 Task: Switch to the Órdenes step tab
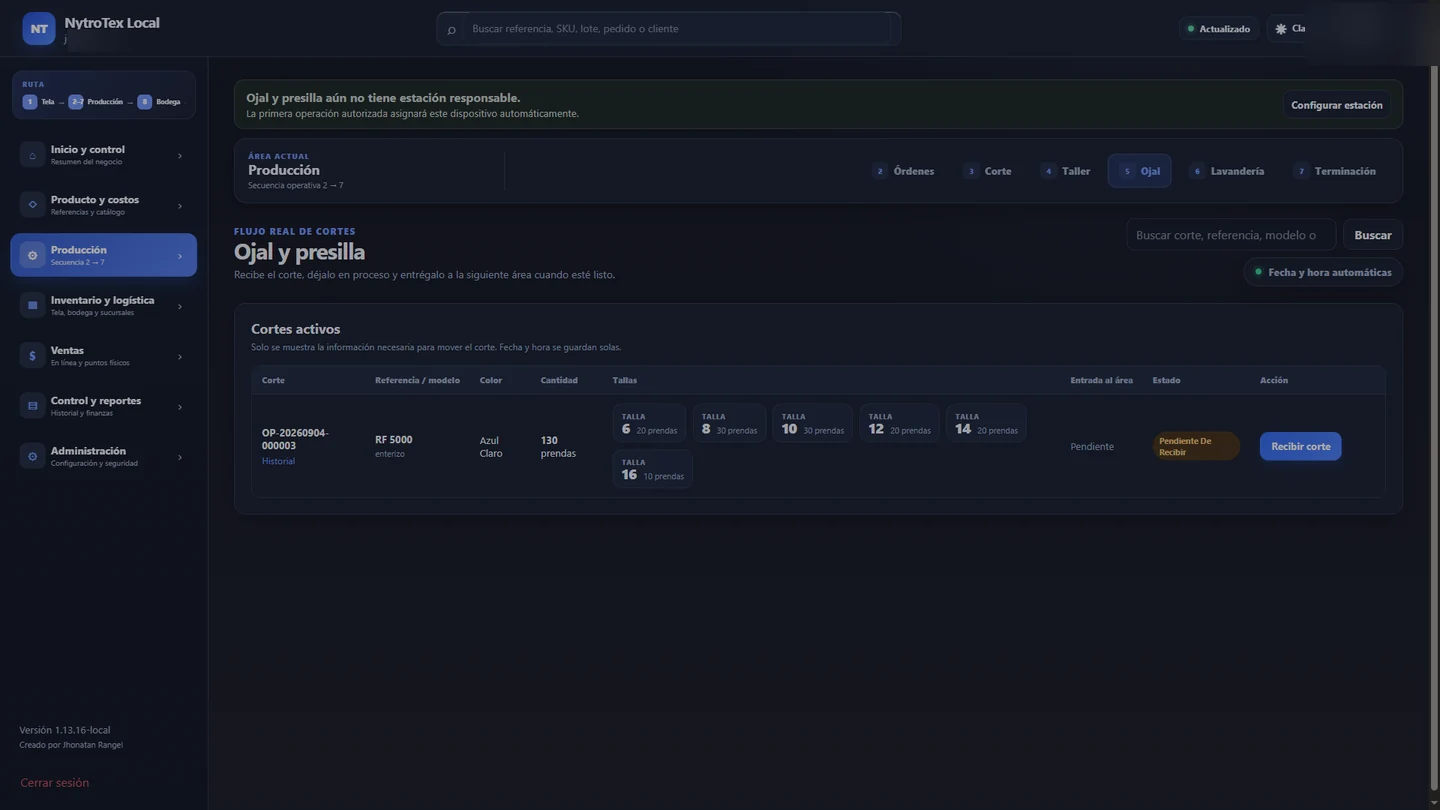point(903,171)
